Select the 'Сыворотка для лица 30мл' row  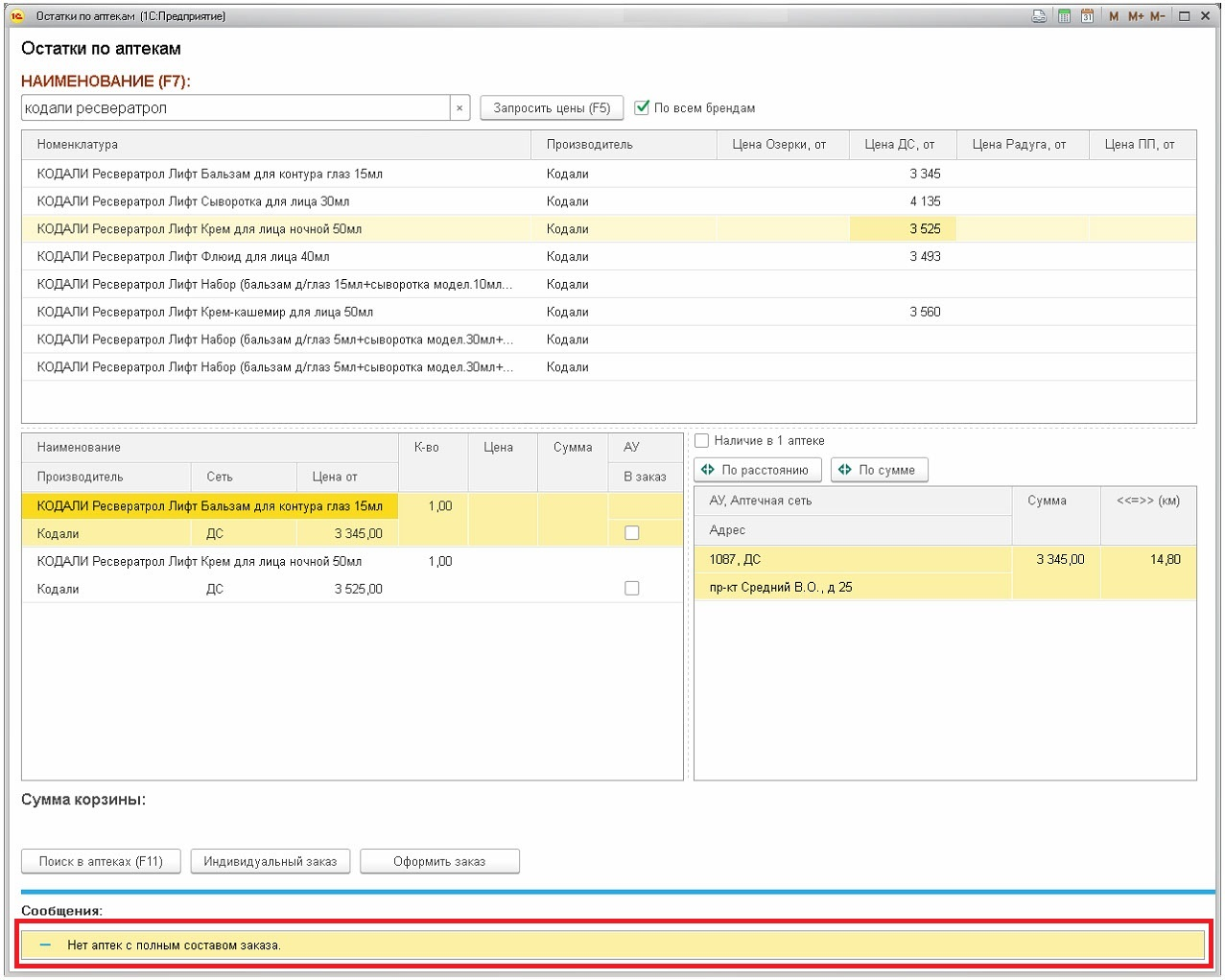[193, 201]
